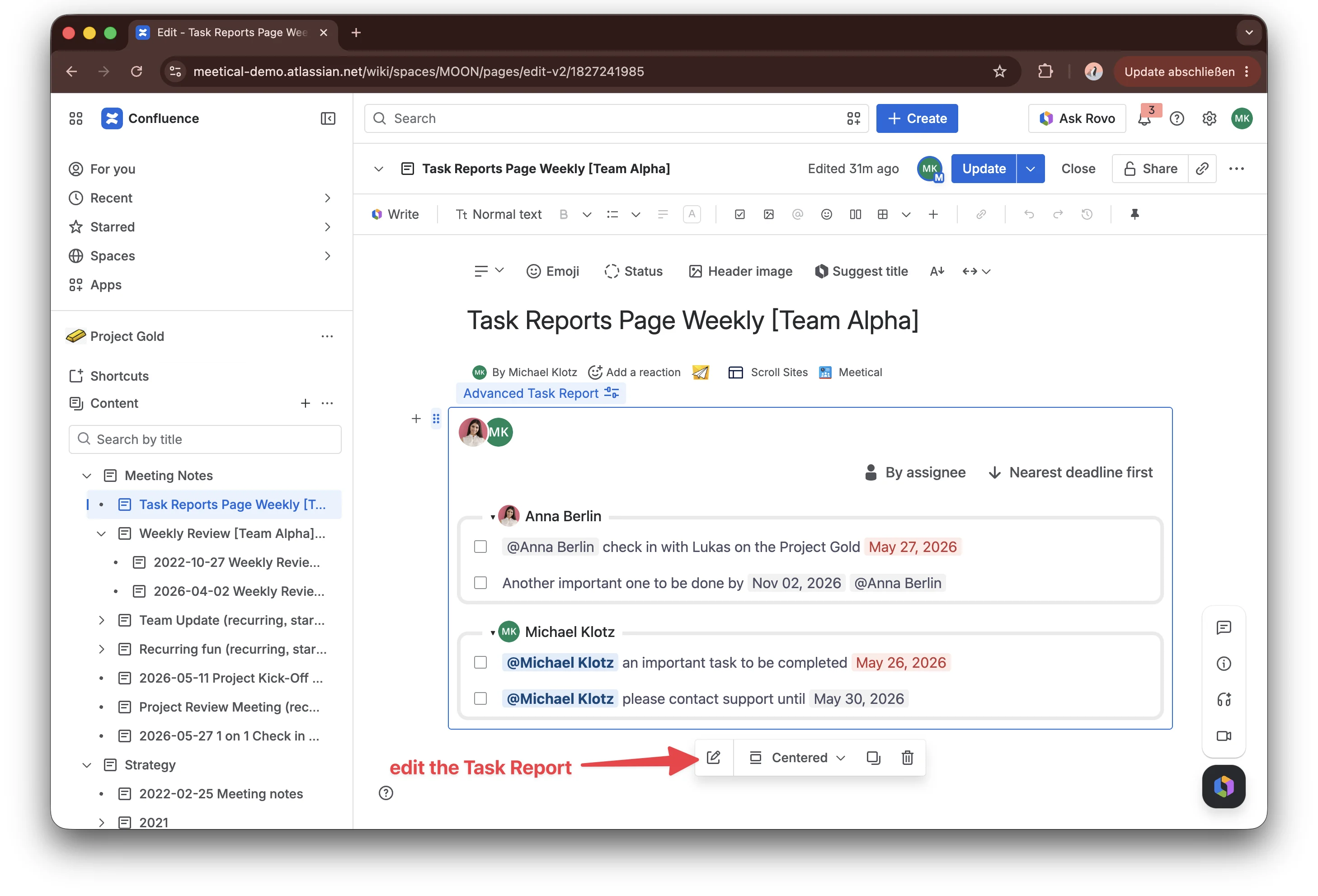Pin the toolbar with the pin icon
The image size is (1318, 896).
[x=1134, y=214]
